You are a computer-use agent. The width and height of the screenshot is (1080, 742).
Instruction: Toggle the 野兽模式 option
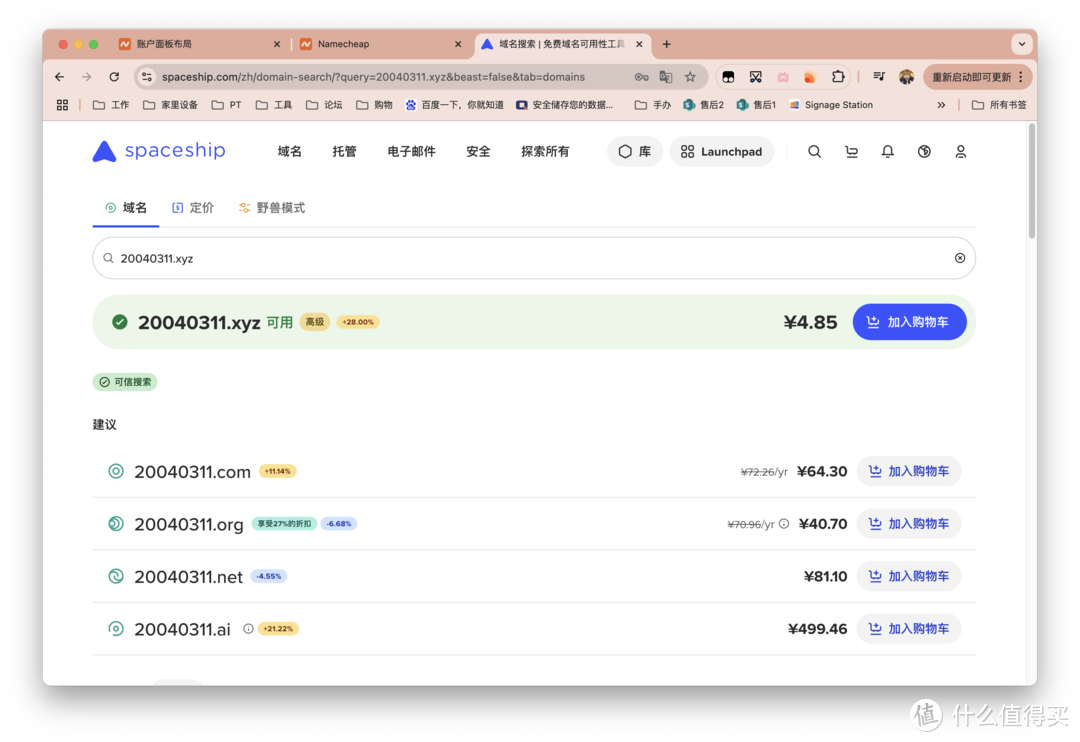click(x=271, y=208)
